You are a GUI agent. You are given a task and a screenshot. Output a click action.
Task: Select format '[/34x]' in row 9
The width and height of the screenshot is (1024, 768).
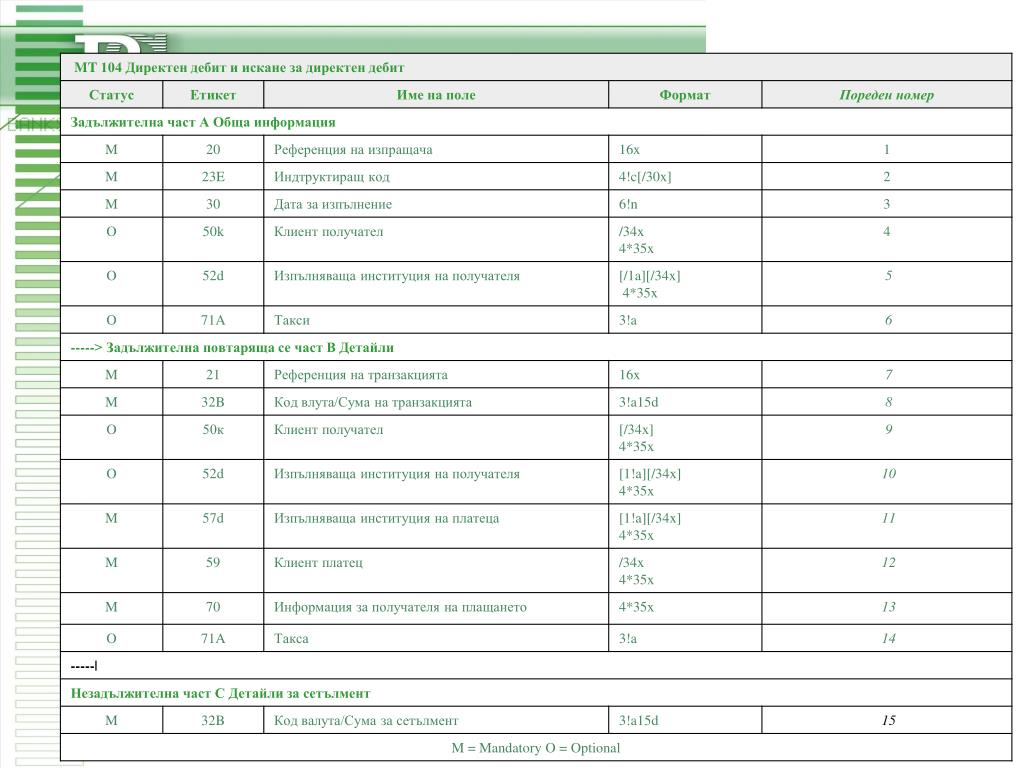[635, 430]
